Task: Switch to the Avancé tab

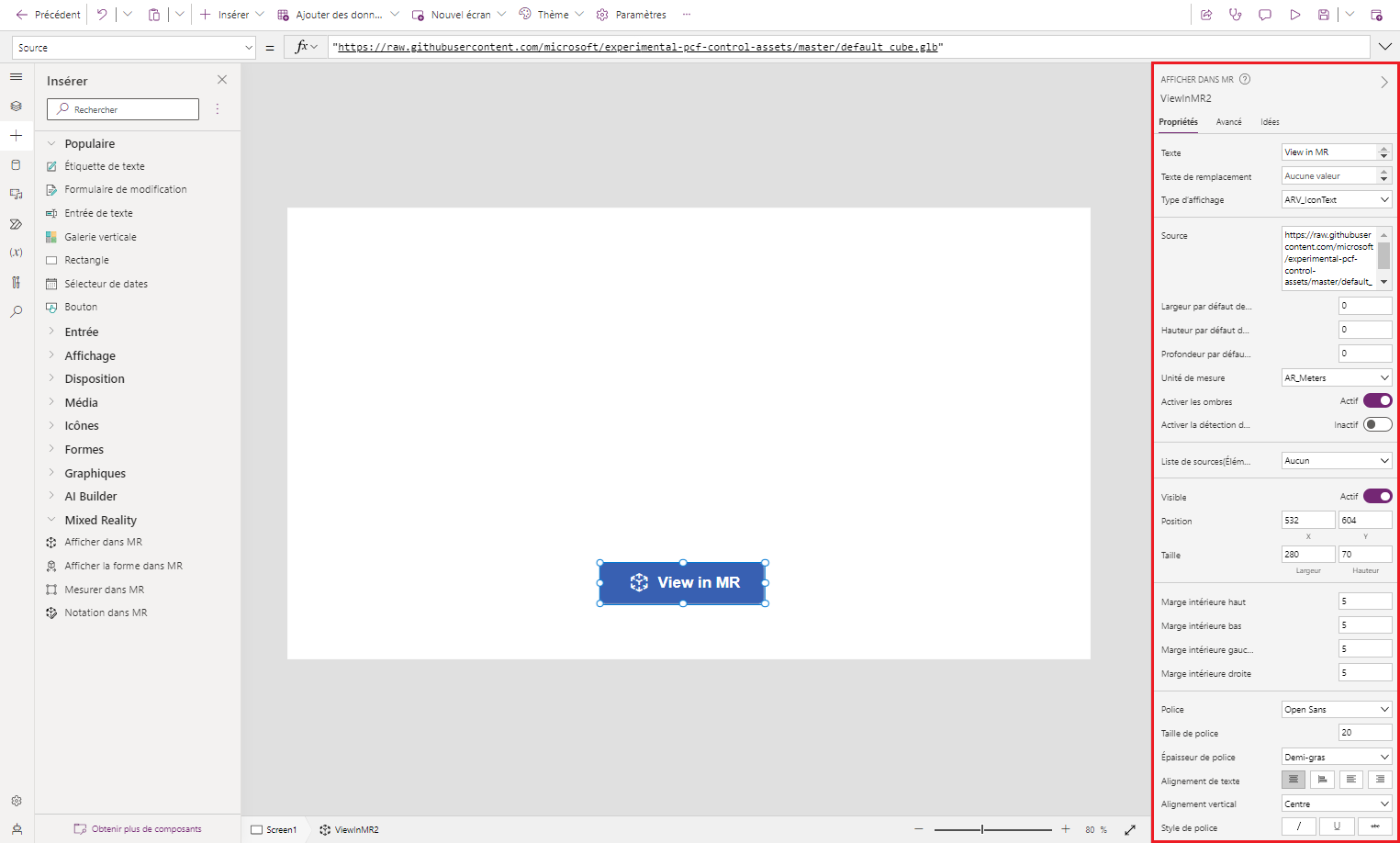Action: [x=1228, y=122]
